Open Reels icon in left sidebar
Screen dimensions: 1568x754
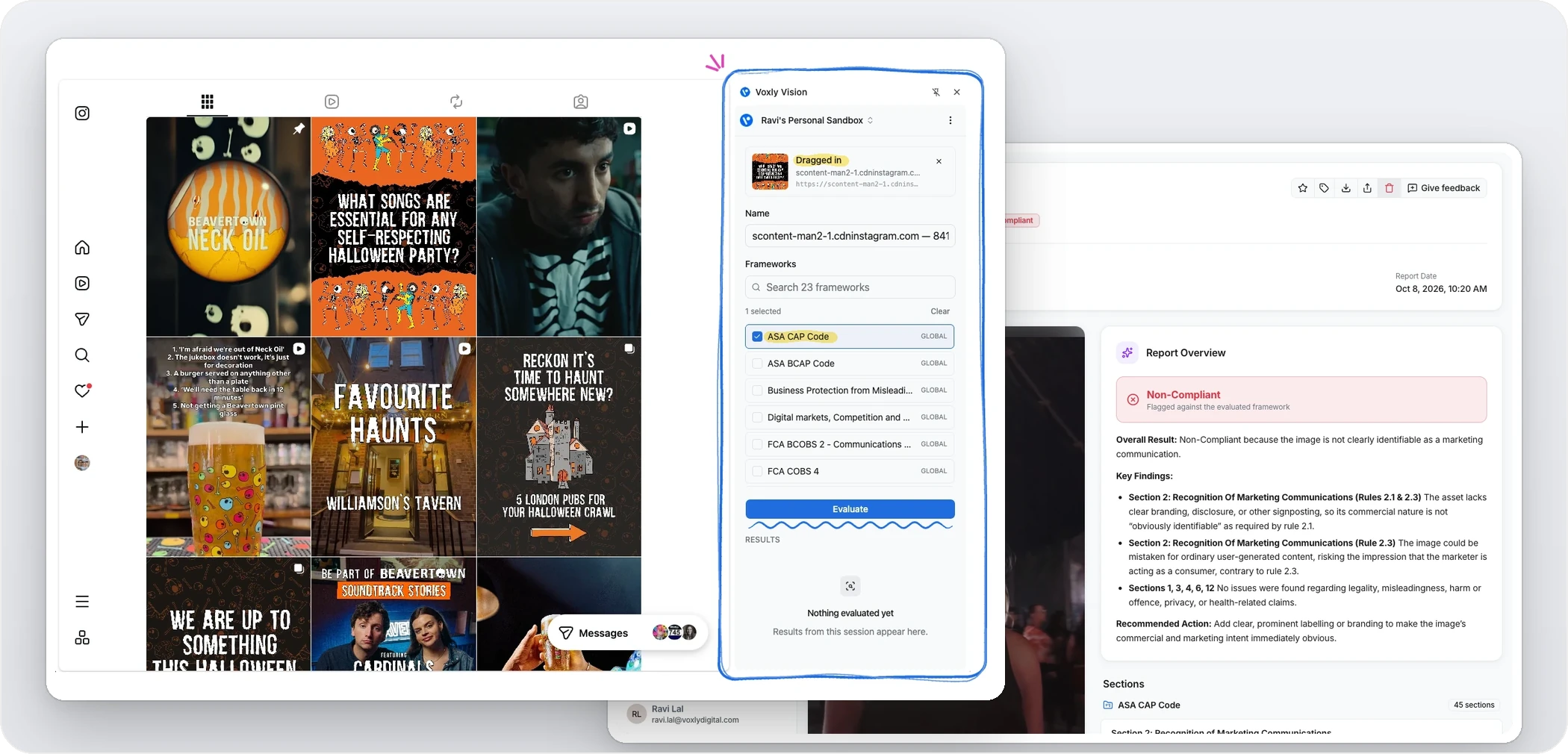82,284
